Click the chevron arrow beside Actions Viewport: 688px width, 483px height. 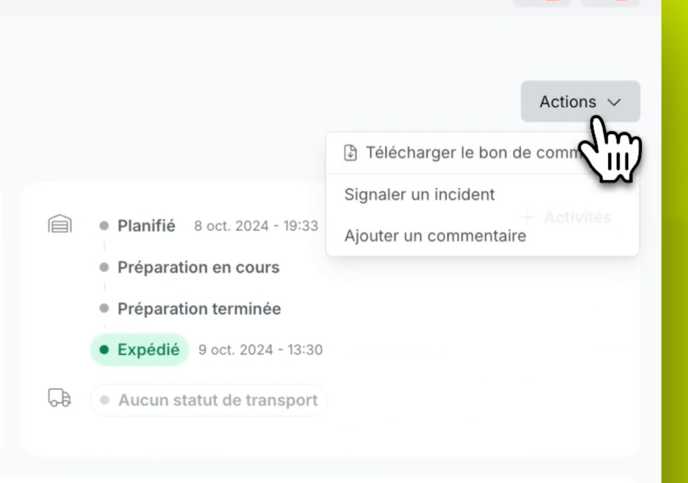[x=614, y=102]
